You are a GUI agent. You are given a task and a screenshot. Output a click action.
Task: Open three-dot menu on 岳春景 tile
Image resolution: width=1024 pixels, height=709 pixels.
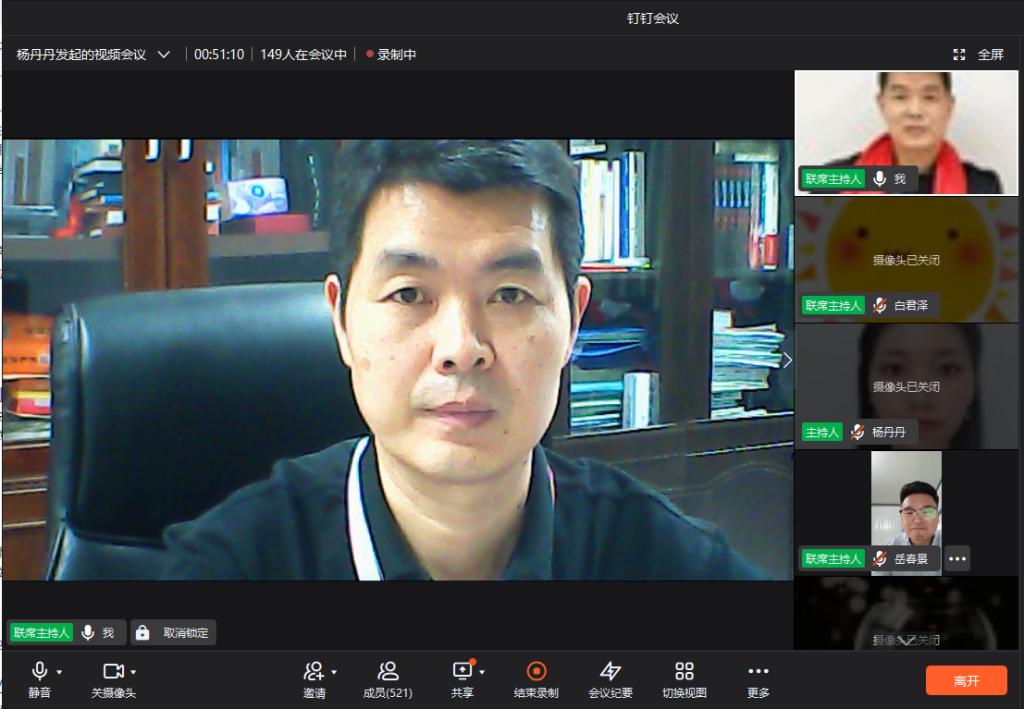957,559
